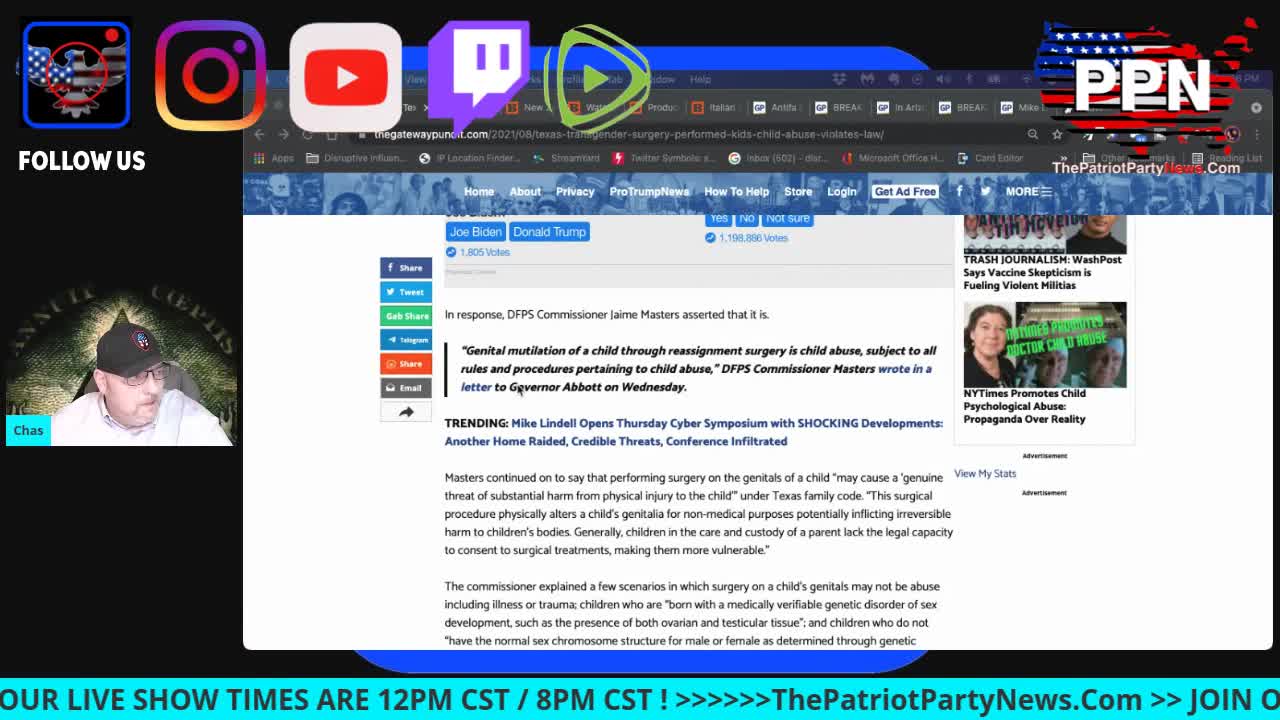
Task: Open the Store nav item
Action: [x=798, y=192]
